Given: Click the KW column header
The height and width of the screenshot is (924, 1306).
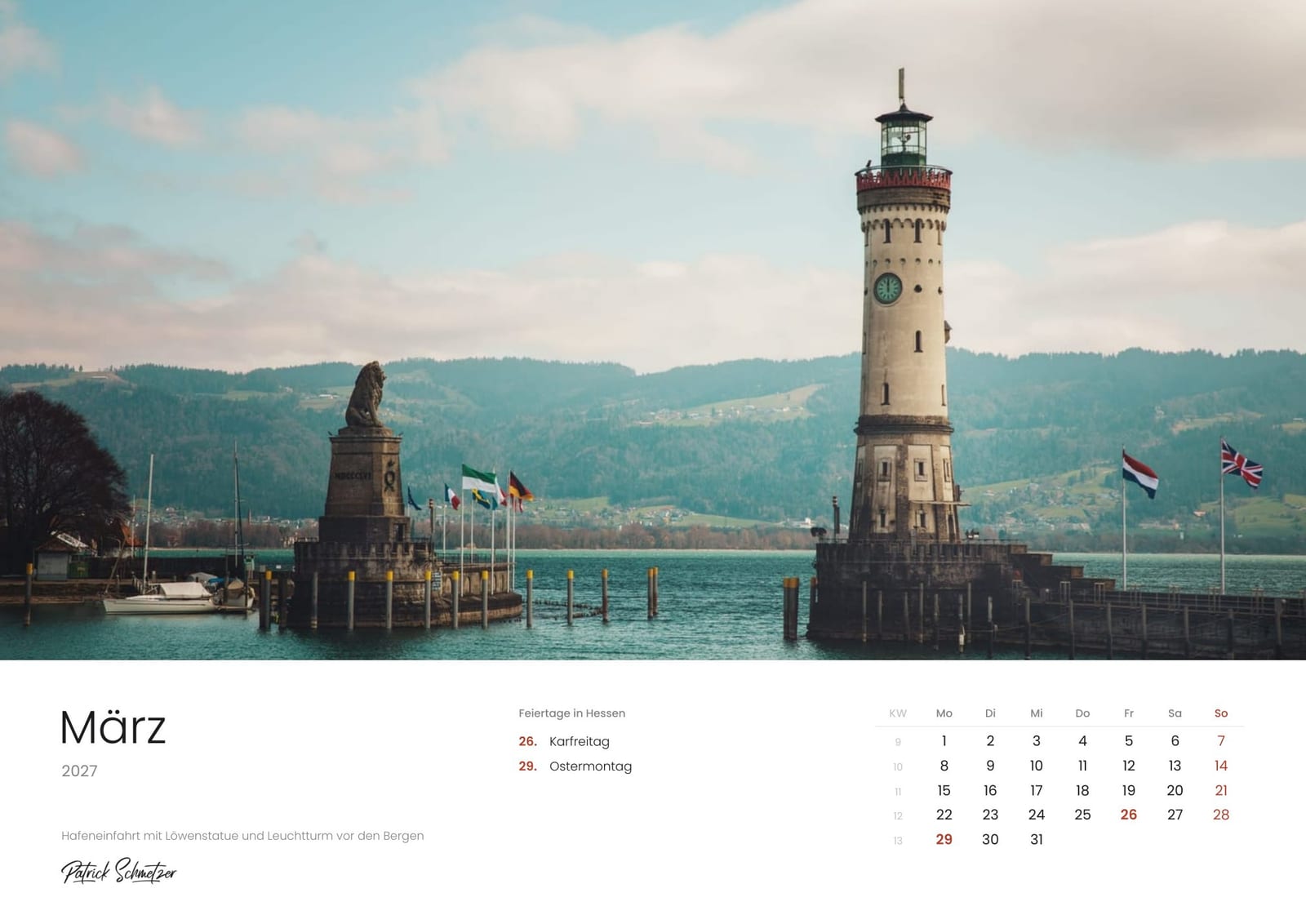Looking at the screenshot, I should coord(898,713).
